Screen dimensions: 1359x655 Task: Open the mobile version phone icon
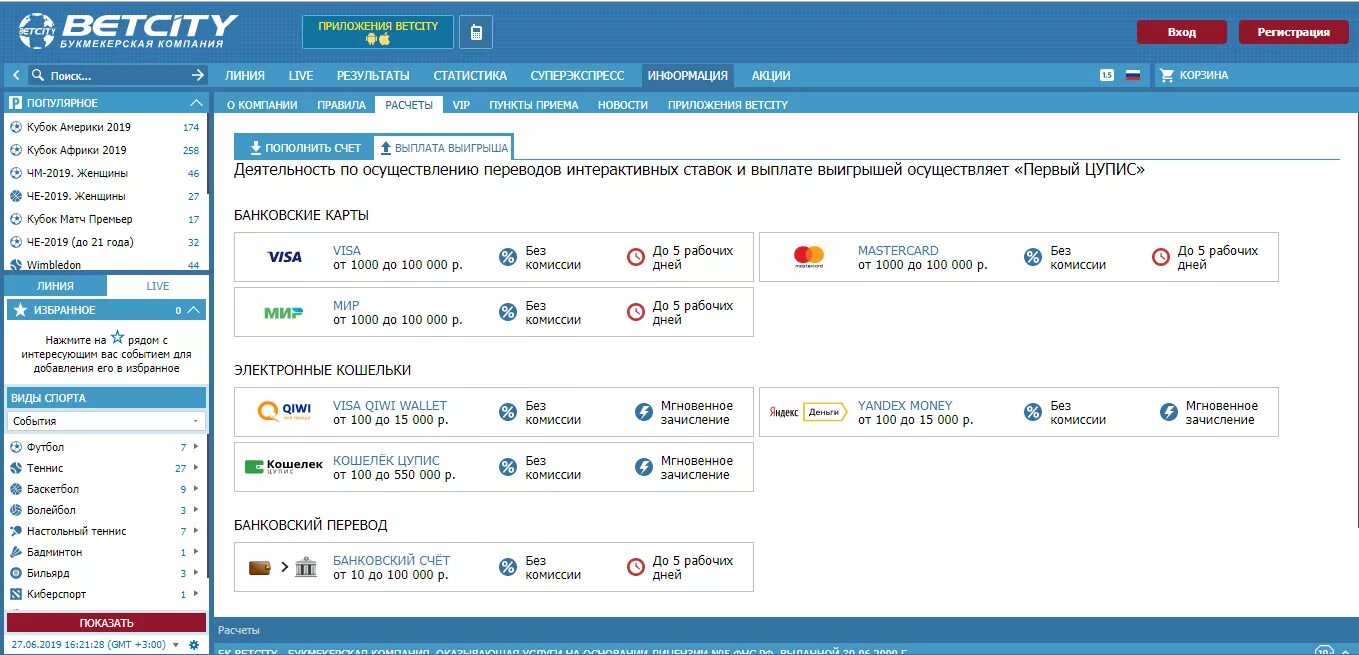(x=476, y=32)
